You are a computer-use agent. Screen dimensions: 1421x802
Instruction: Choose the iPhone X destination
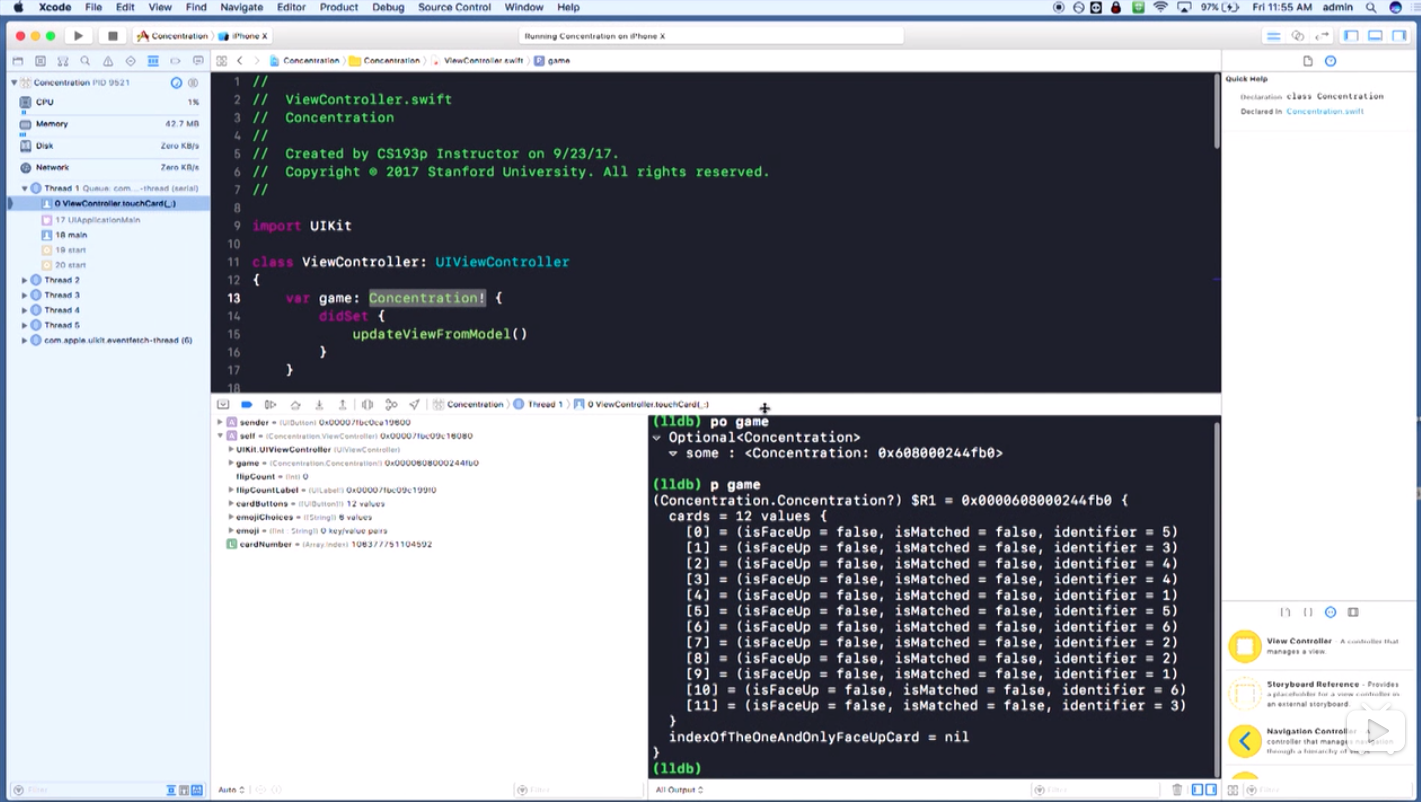click(243, 36)
